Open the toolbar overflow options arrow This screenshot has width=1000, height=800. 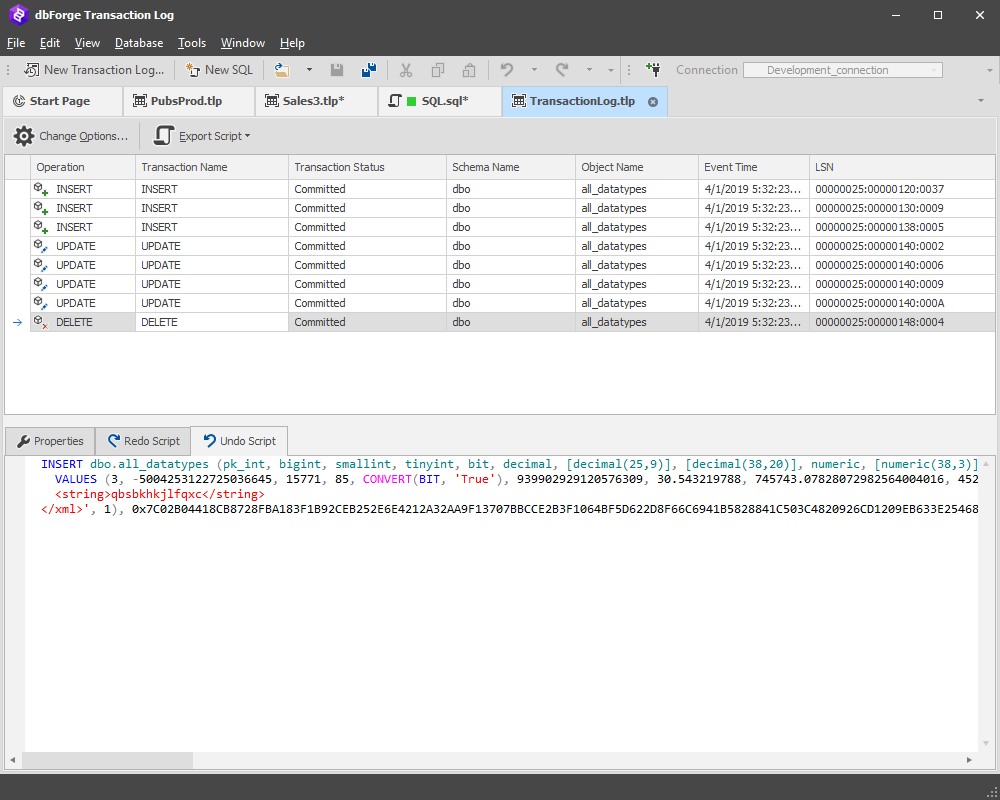(989, 70)
